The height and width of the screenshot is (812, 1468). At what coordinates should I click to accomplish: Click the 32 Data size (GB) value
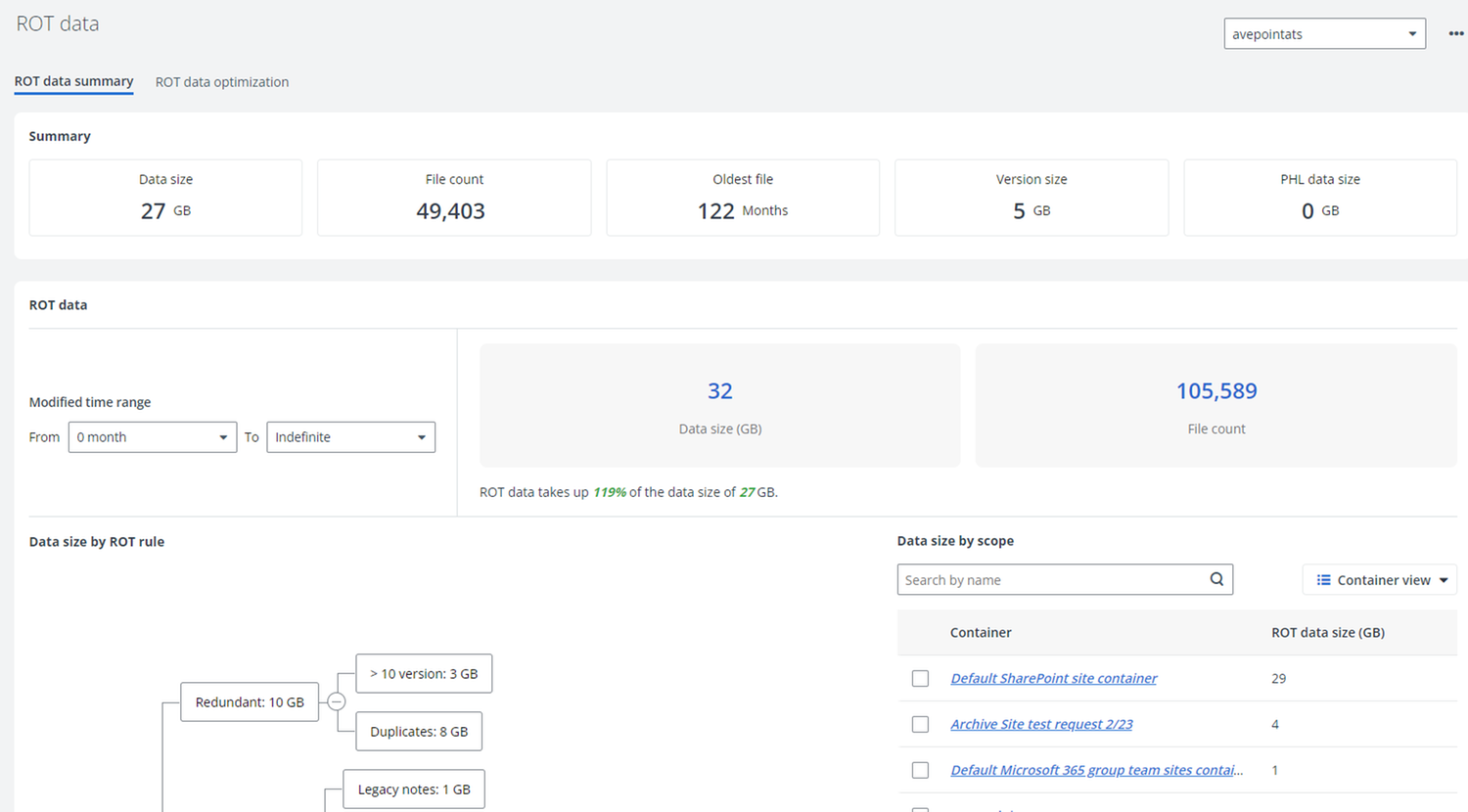720,391
